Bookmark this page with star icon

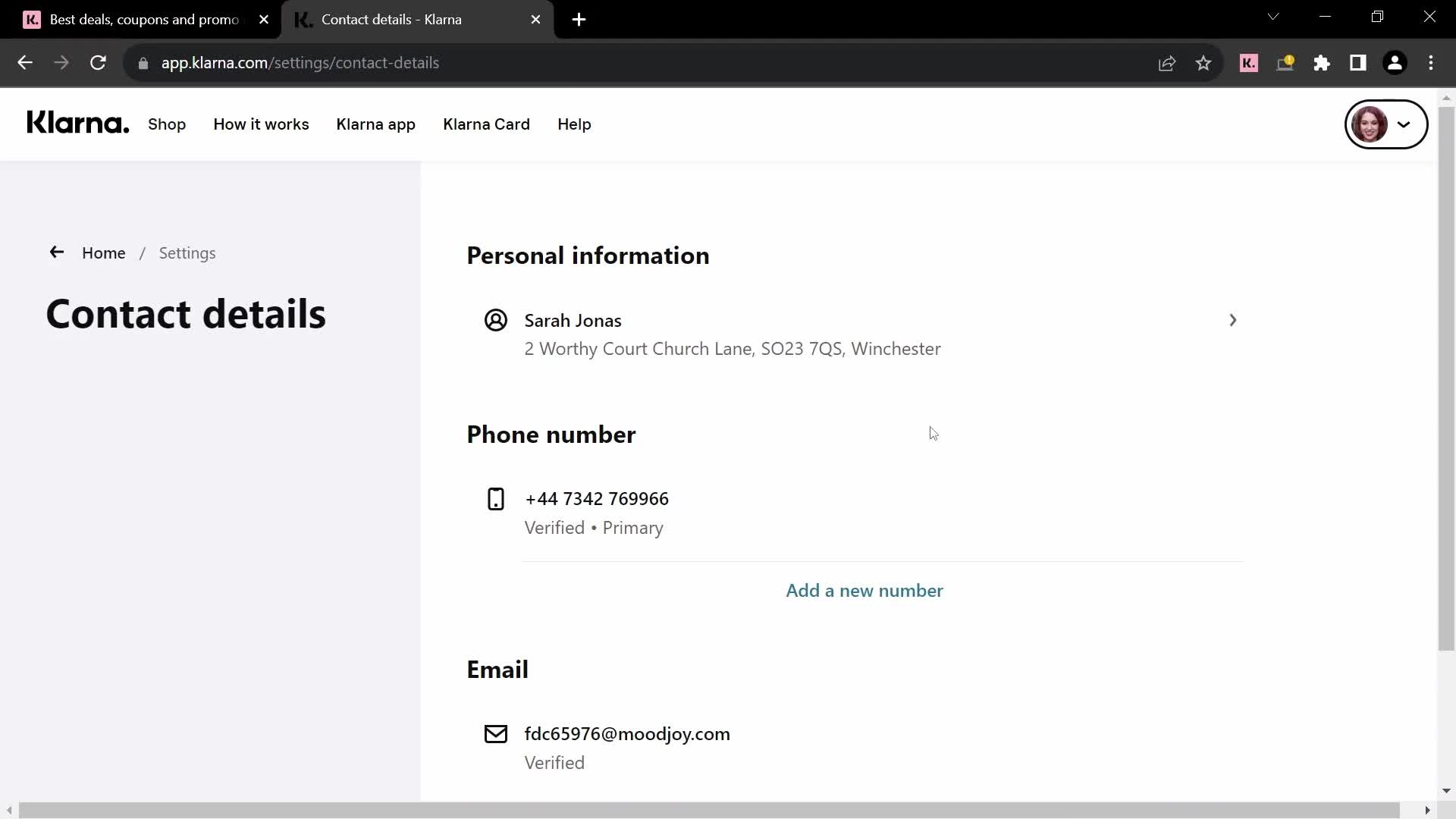[x=1203, y=63]
